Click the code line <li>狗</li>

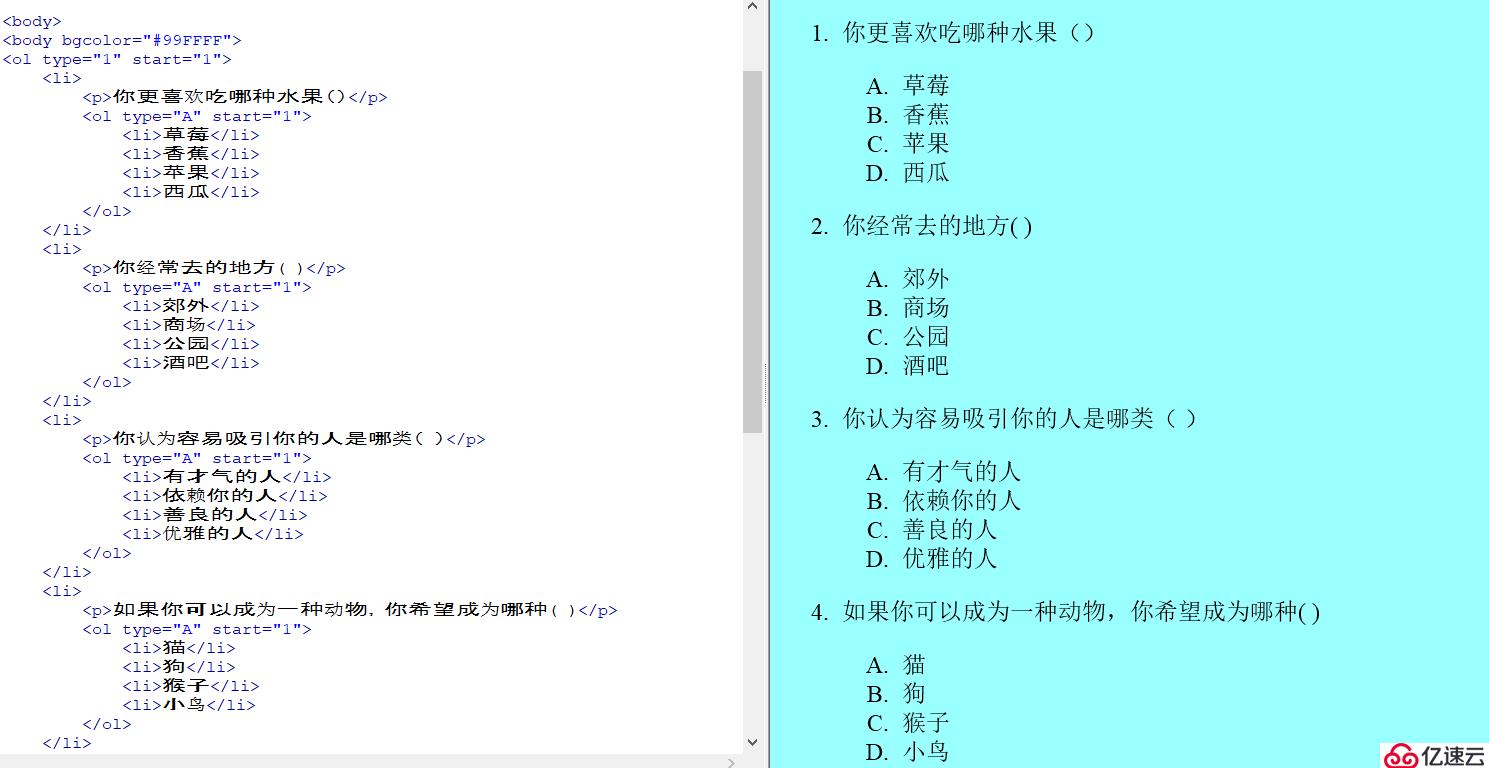click(179, 667)
